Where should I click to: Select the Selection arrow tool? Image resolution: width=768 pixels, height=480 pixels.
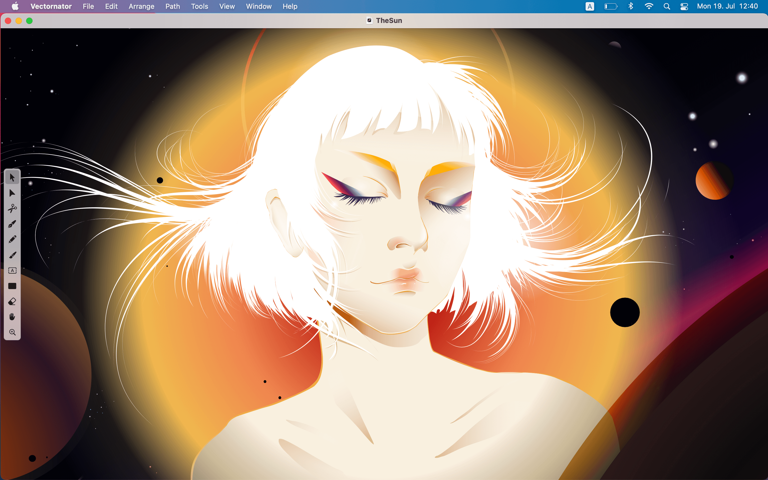(12, 177)
